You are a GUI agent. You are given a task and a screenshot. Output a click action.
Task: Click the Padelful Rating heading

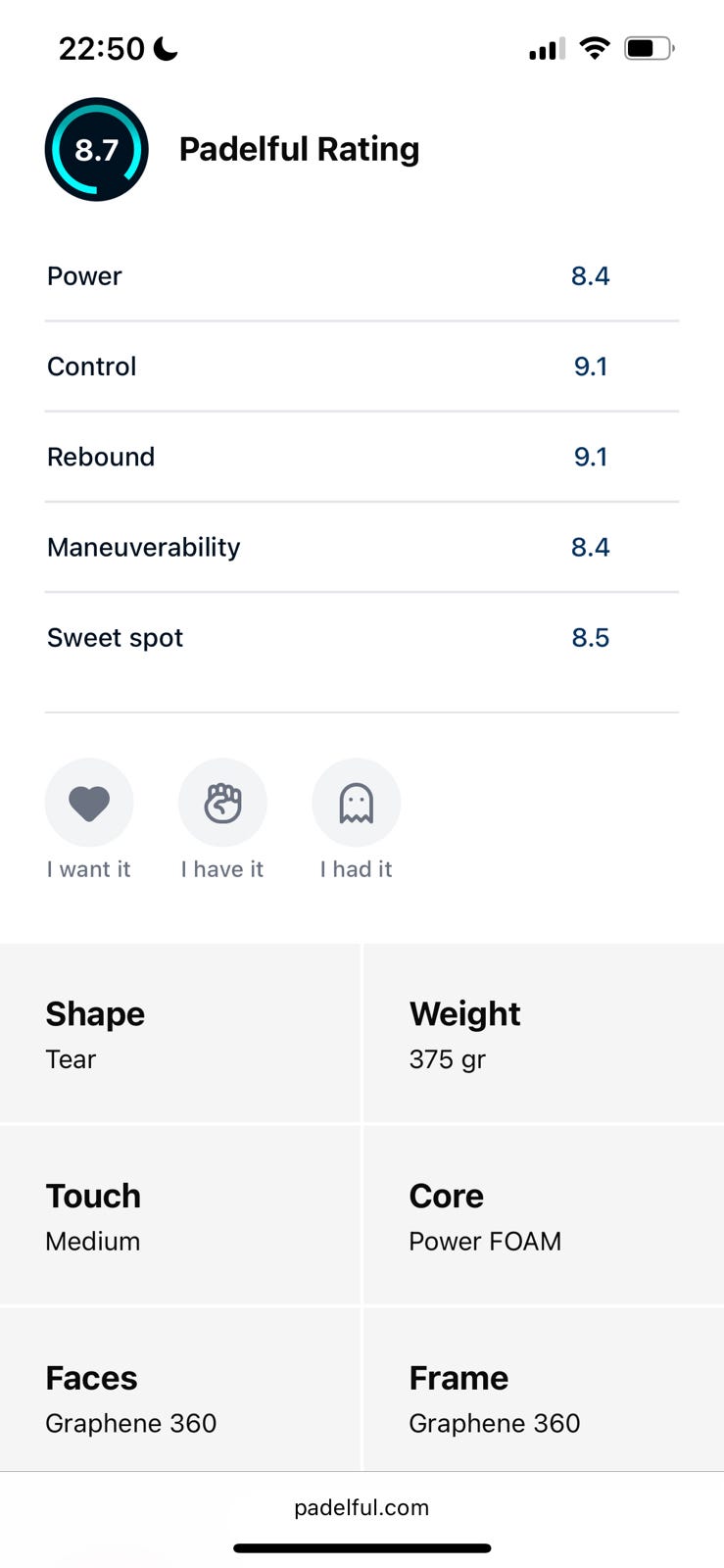click(x=299, y=149)
